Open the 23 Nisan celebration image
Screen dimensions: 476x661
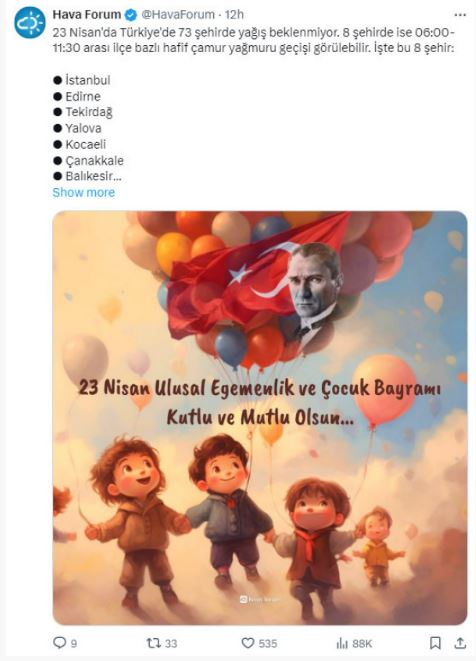(x=260, y=417)
